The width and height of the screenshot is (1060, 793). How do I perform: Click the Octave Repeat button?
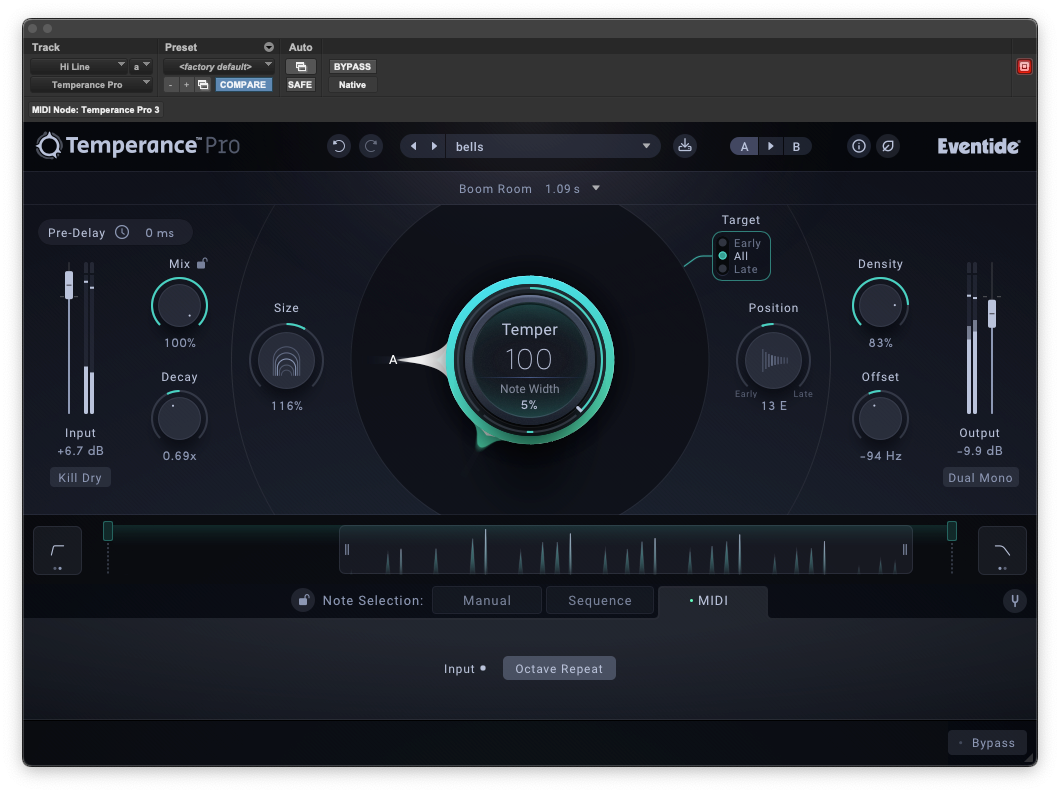(559, 669)
